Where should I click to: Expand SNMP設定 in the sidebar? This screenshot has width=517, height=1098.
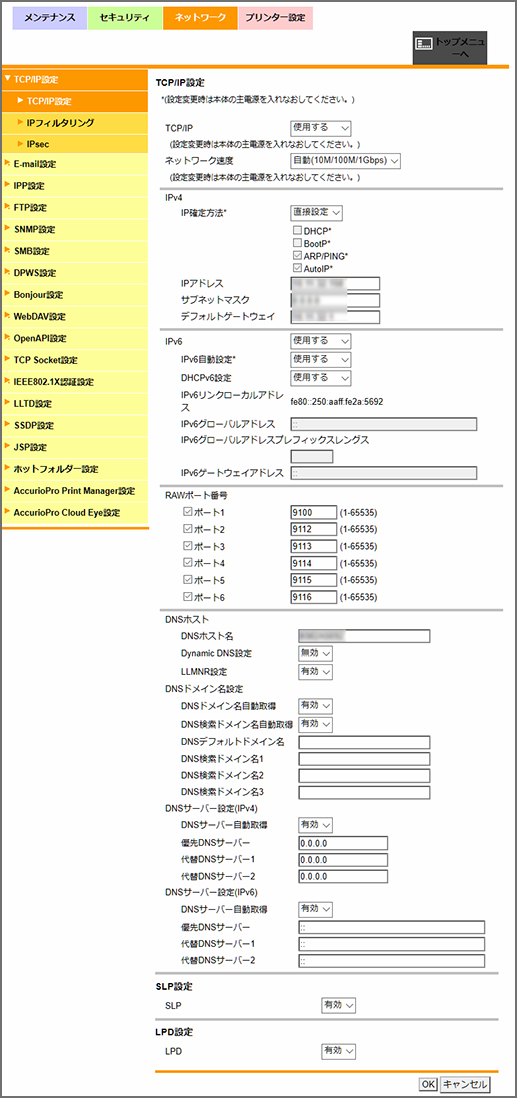point(75,230)
